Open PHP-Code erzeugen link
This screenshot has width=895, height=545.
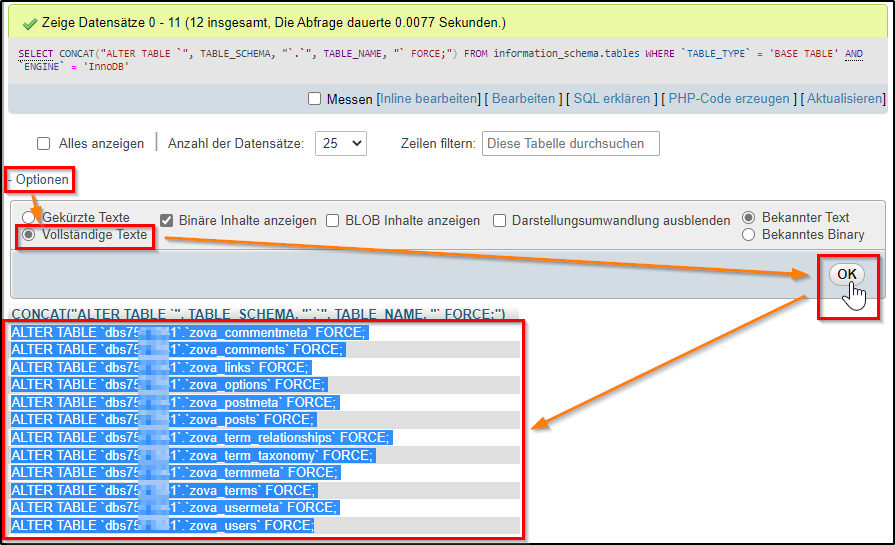729,99
